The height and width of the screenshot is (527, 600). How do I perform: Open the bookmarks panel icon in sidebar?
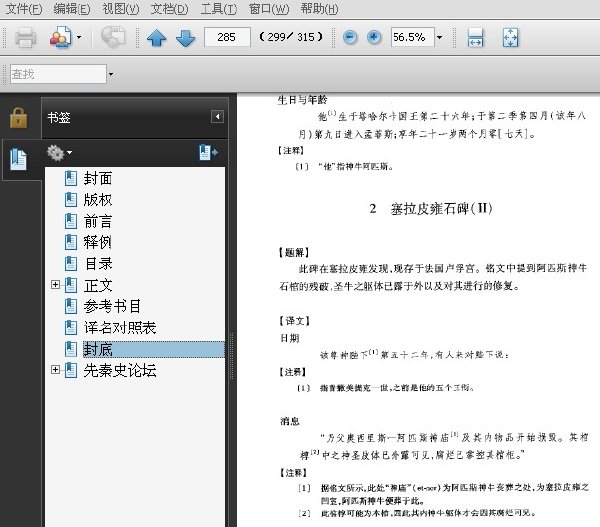click(18, 159)
